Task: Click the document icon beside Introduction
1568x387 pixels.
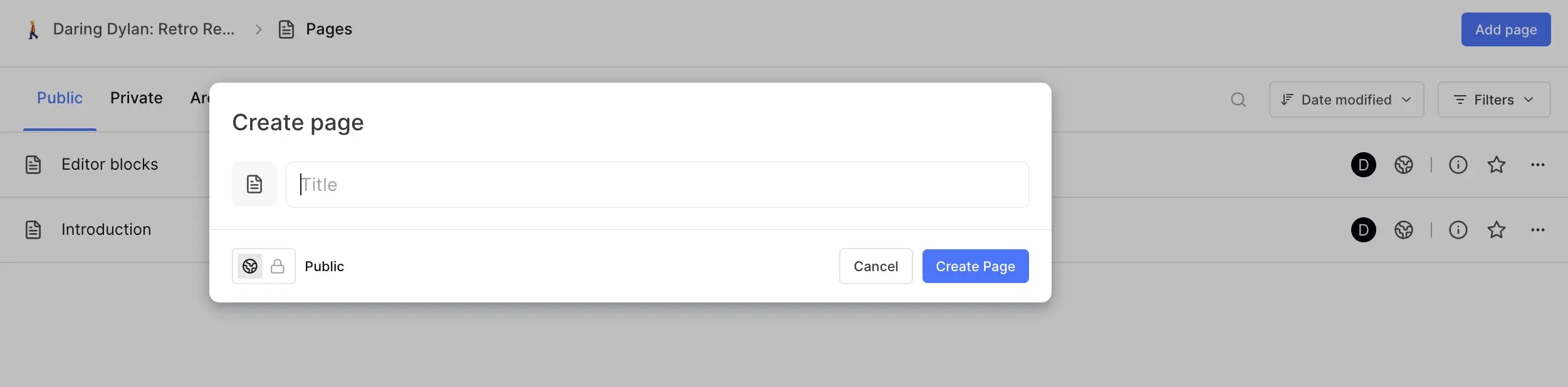Action: coord(33,230)
